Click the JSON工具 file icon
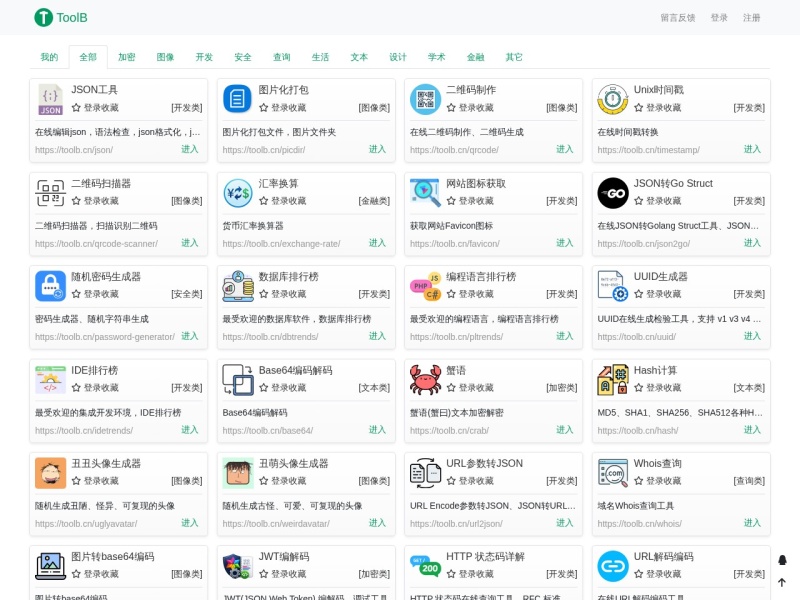Viewport: 800px width, 600px height. (x=51, y=99)
